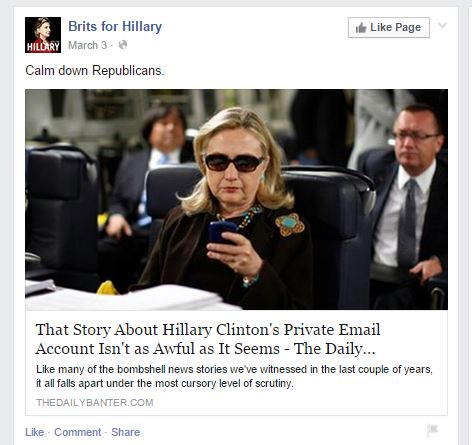472x445 pixels.
Task: Share this post
Action: point(126,432)
